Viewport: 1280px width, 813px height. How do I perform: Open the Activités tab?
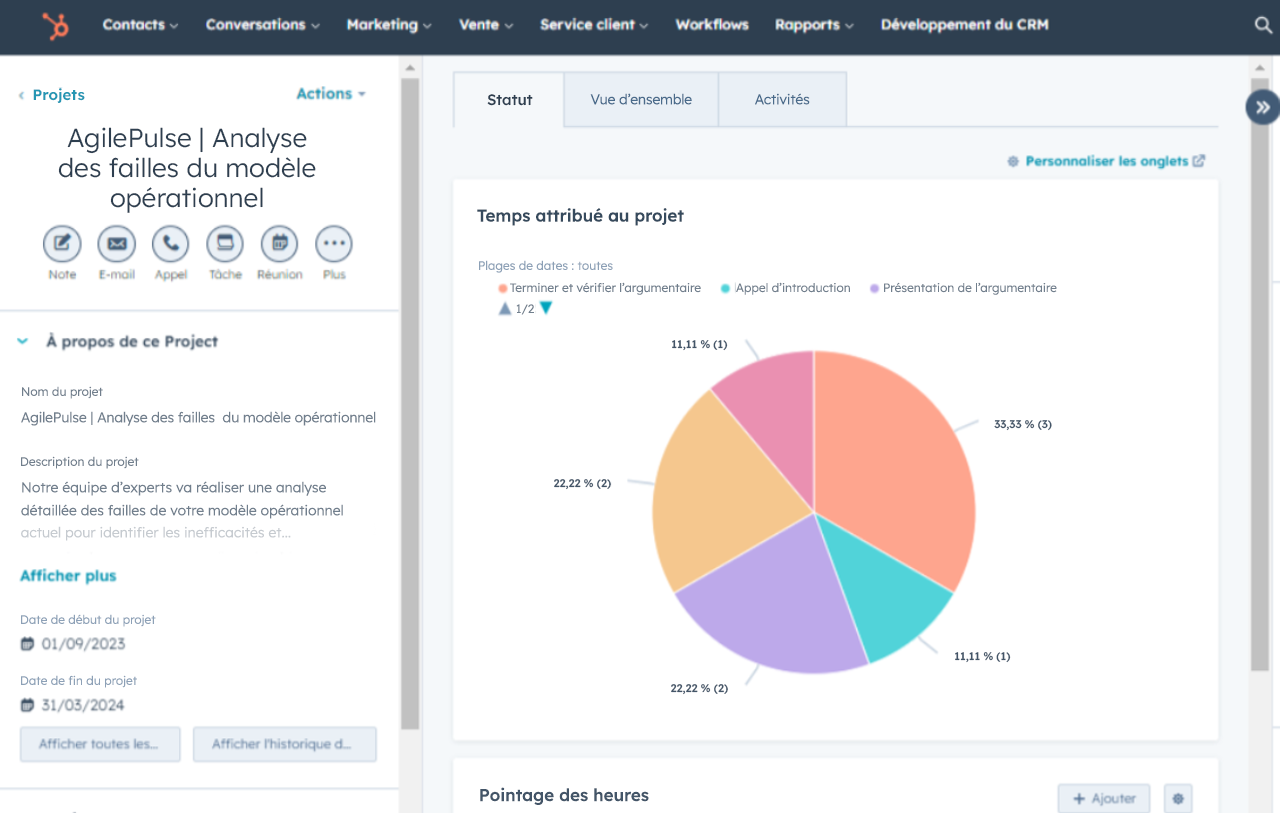(x=782, y=100)
